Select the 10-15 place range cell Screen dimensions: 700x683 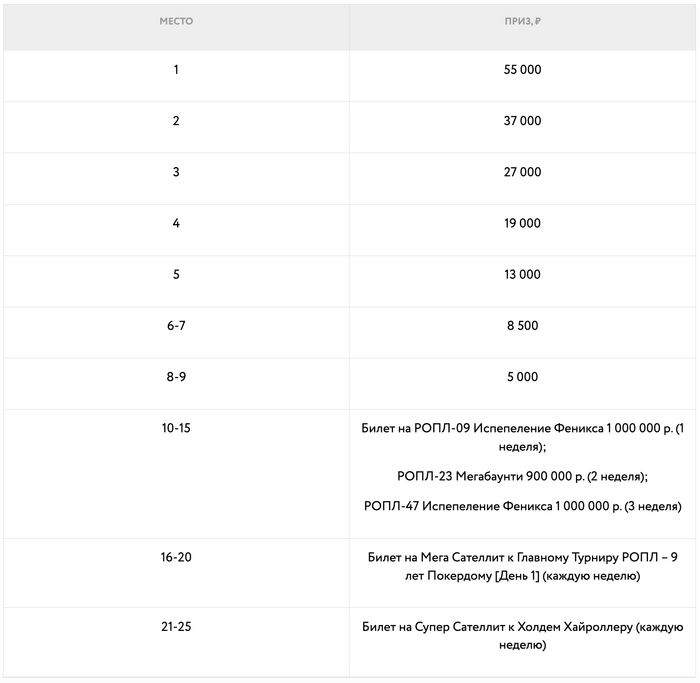(x=176, y=428)
